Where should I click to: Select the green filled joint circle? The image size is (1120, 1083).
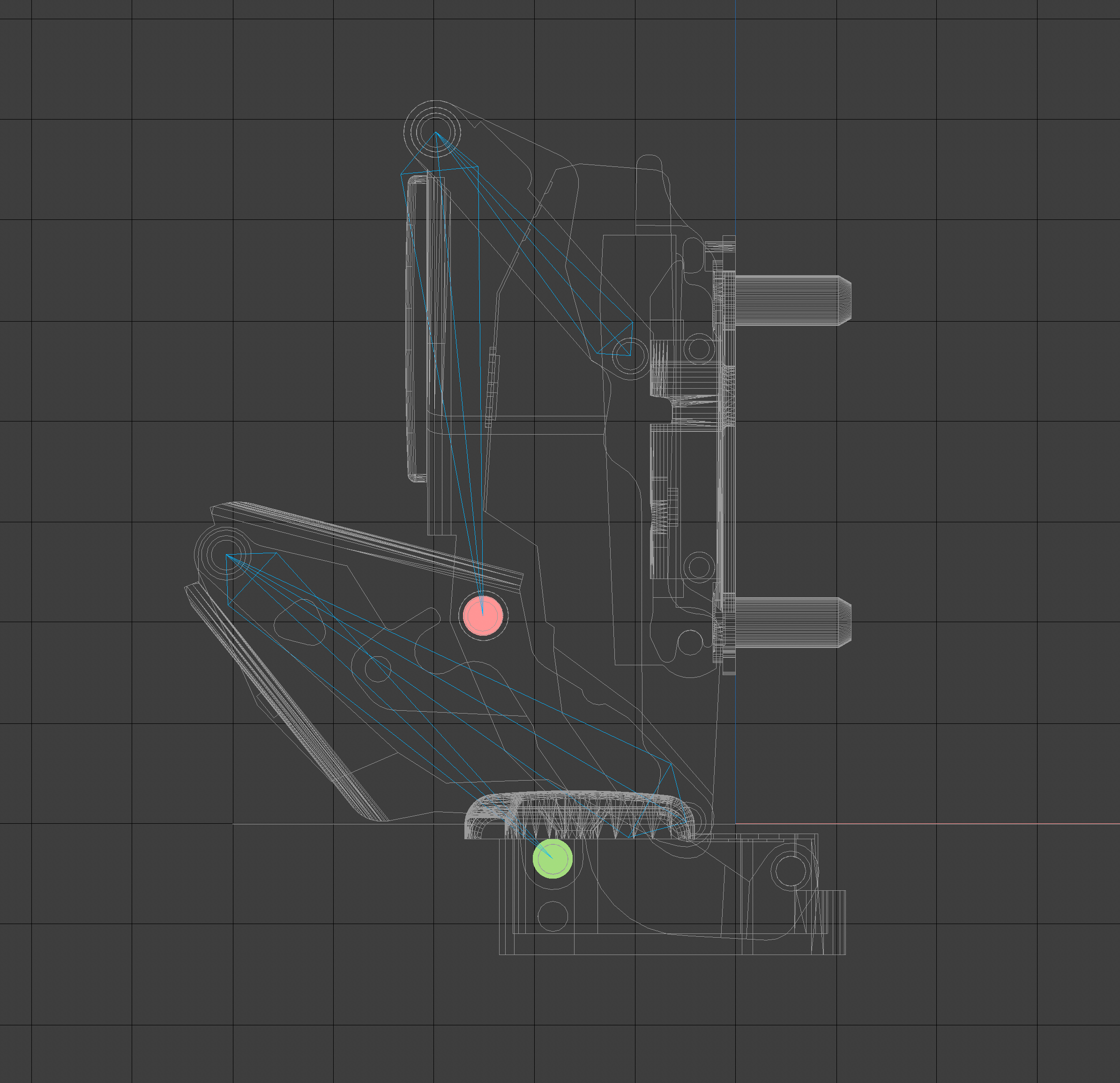552,858
